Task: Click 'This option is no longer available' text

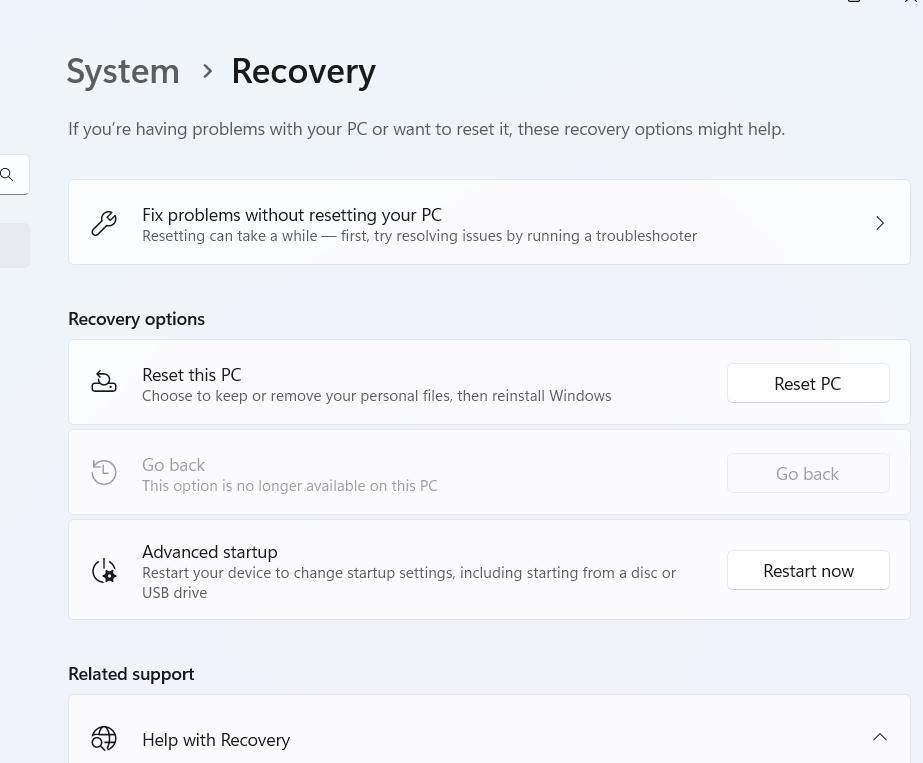Action: [290, 486]
